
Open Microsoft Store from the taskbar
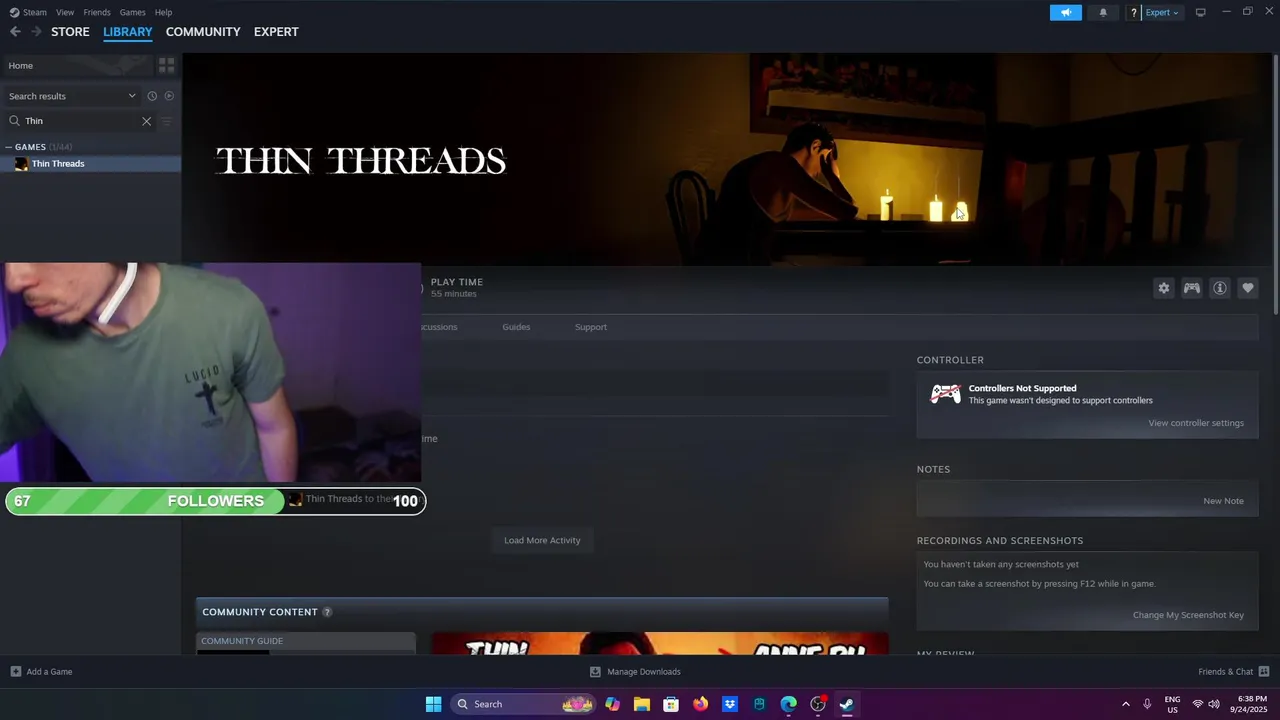[671, 704]
